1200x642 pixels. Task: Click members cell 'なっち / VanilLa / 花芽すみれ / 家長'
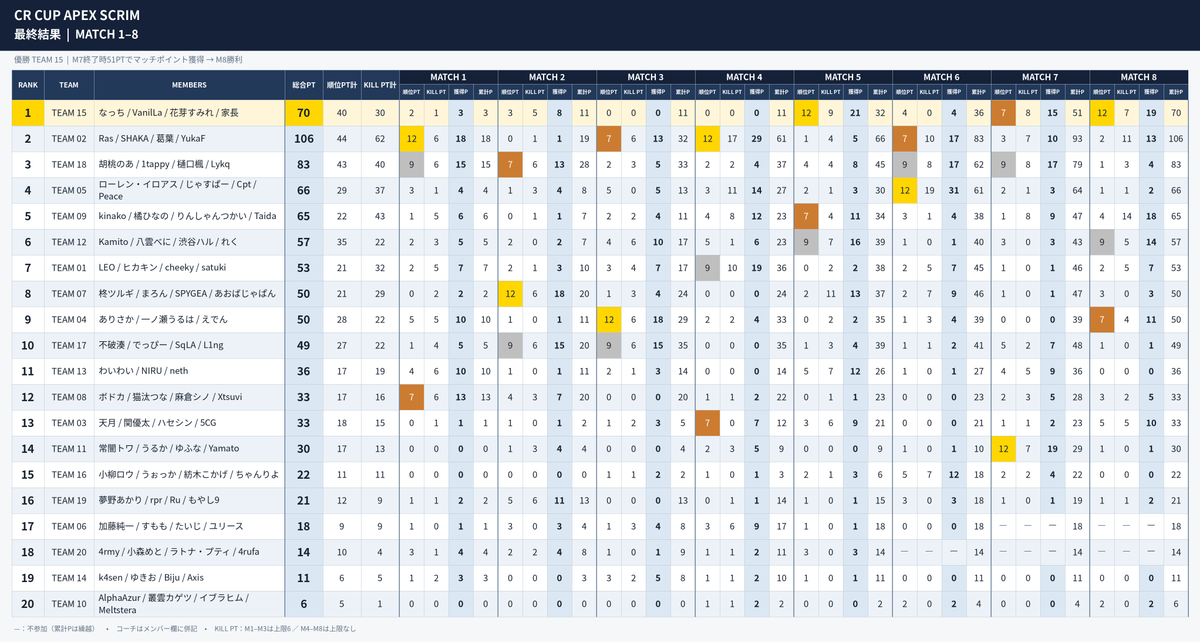pos(189,113)
